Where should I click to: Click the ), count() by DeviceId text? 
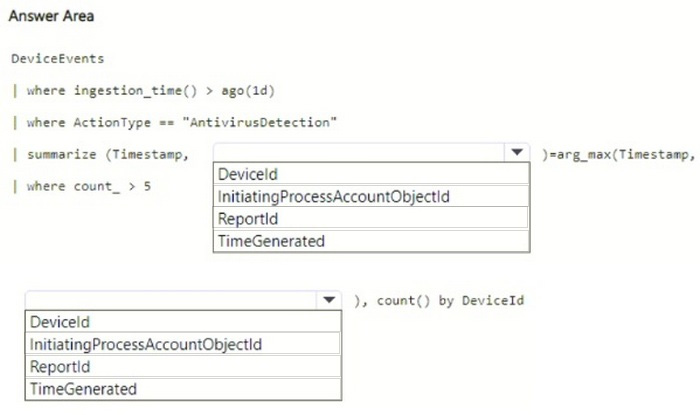439,301
